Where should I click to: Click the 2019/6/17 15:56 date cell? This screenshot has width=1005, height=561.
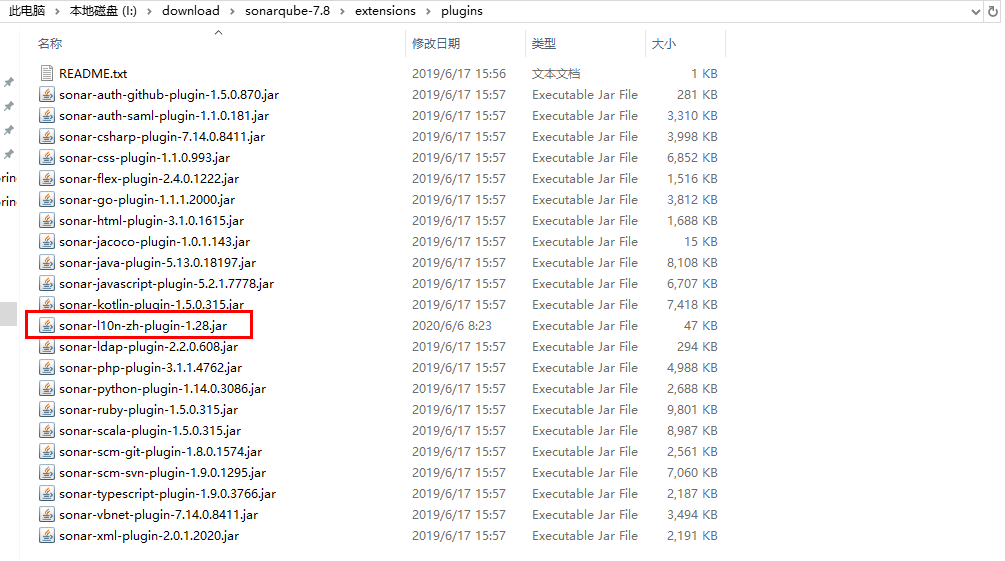point(459,74)
